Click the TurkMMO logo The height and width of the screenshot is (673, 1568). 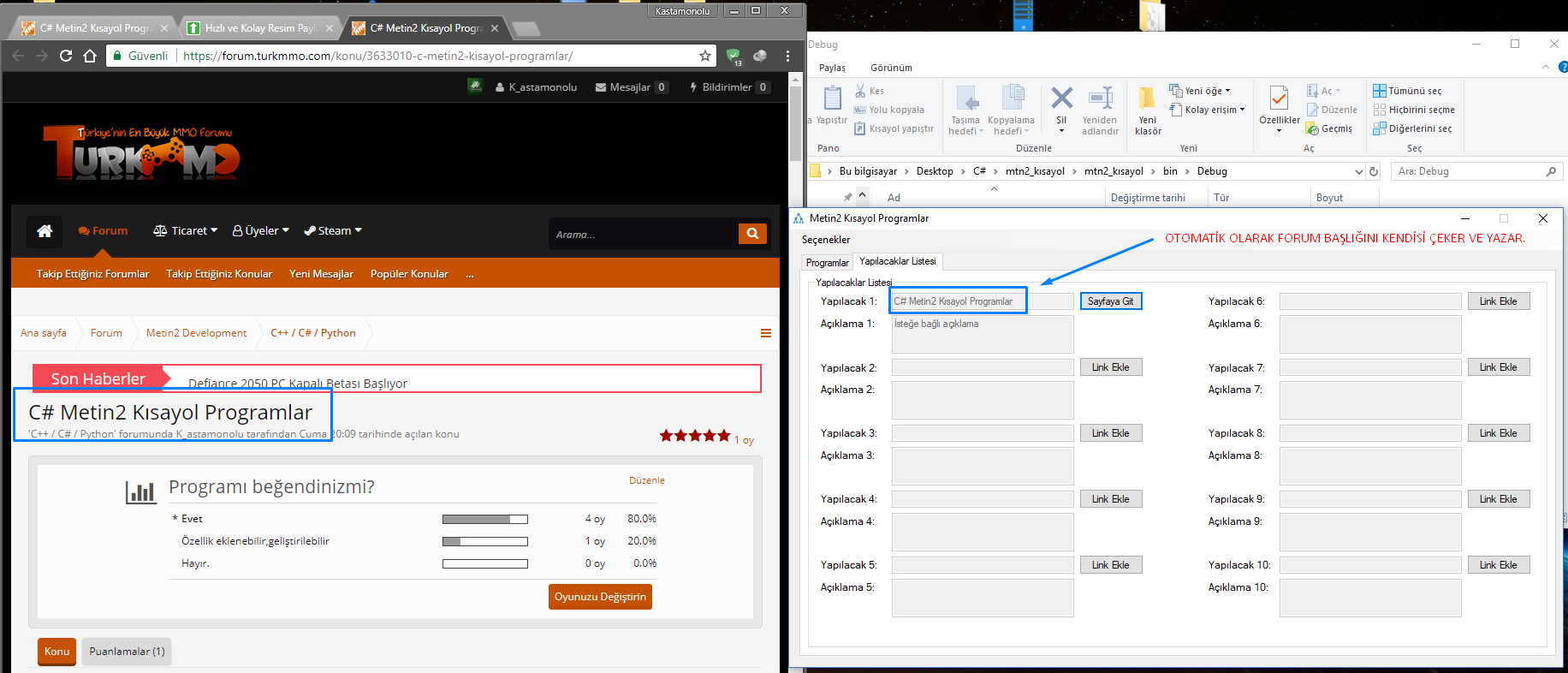141,152
